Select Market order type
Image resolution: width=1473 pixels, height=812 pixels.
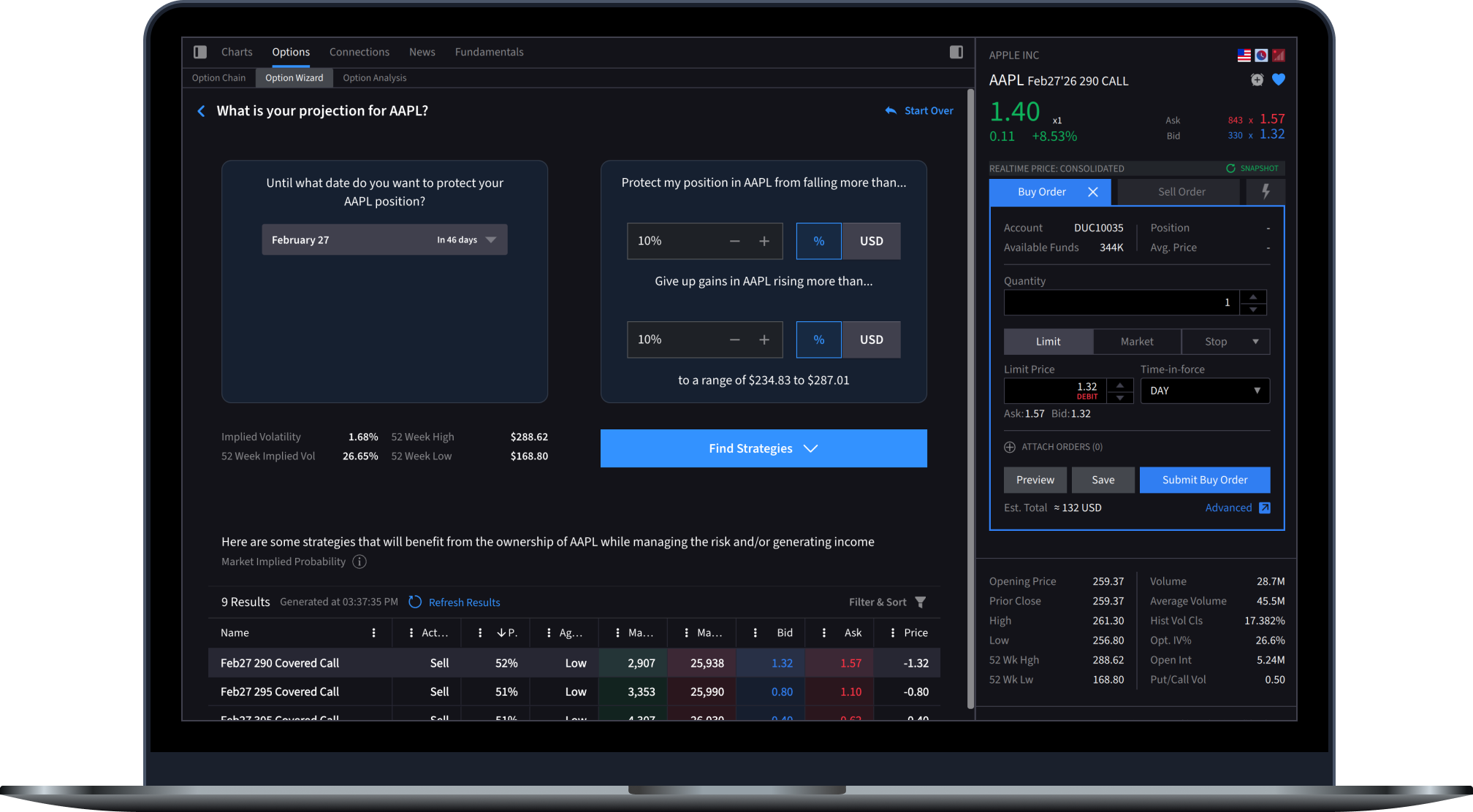(x=1137, y=341)
